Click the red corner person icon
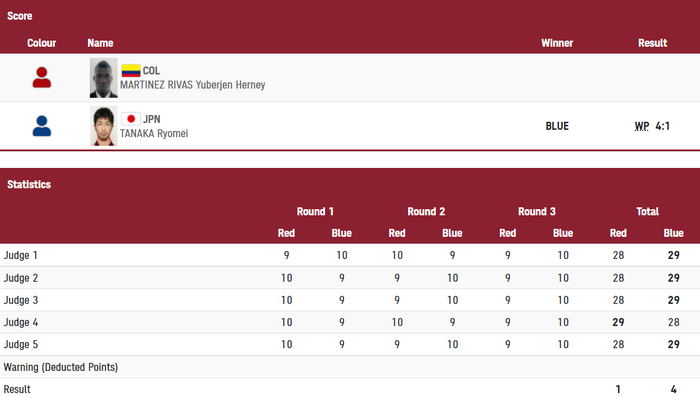 click(x=42, y=78)
